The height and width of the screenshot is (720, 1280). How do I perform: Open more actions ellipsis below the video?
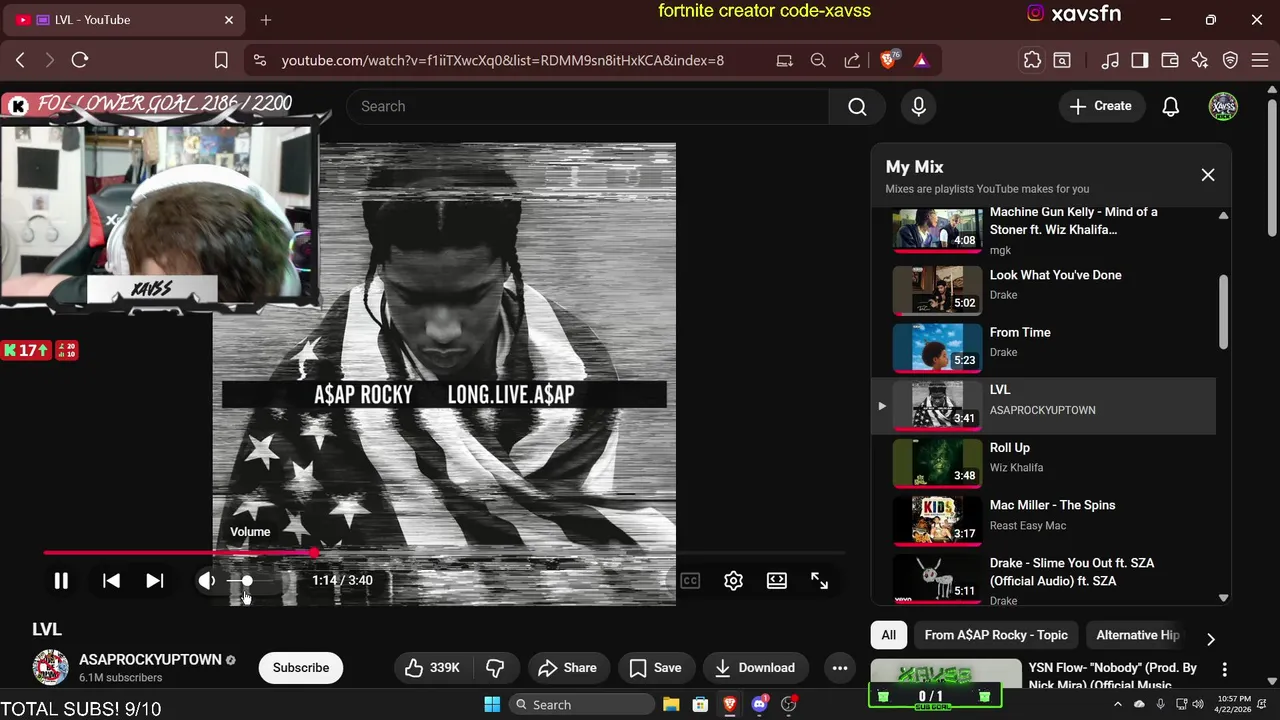pos(840,668)
